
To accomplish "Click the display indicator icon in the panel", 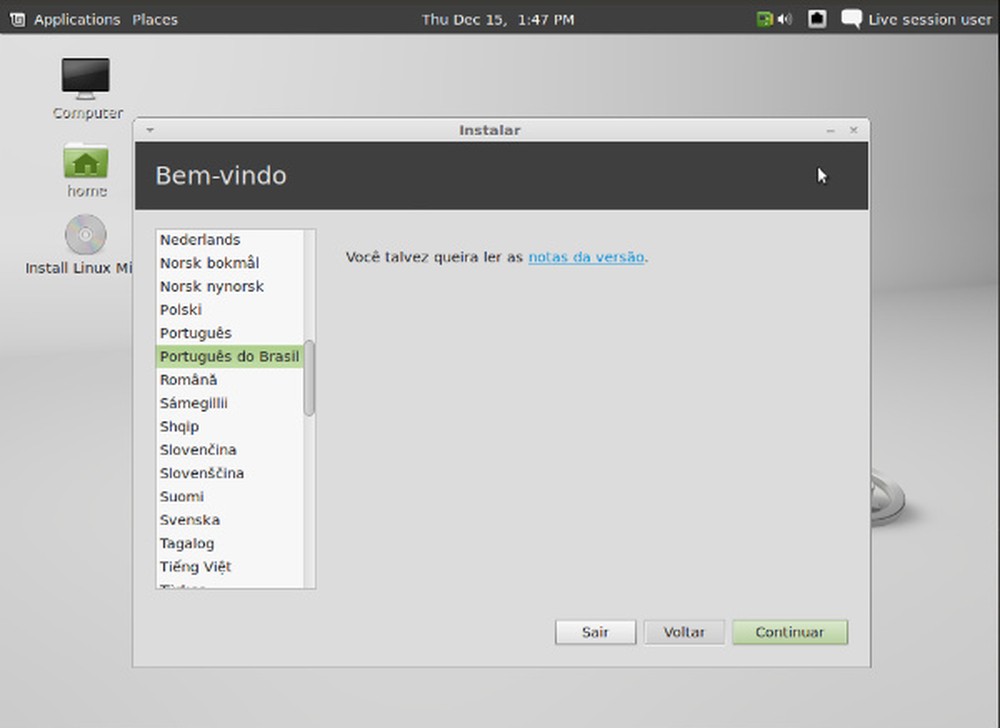I will click(817, 18).
